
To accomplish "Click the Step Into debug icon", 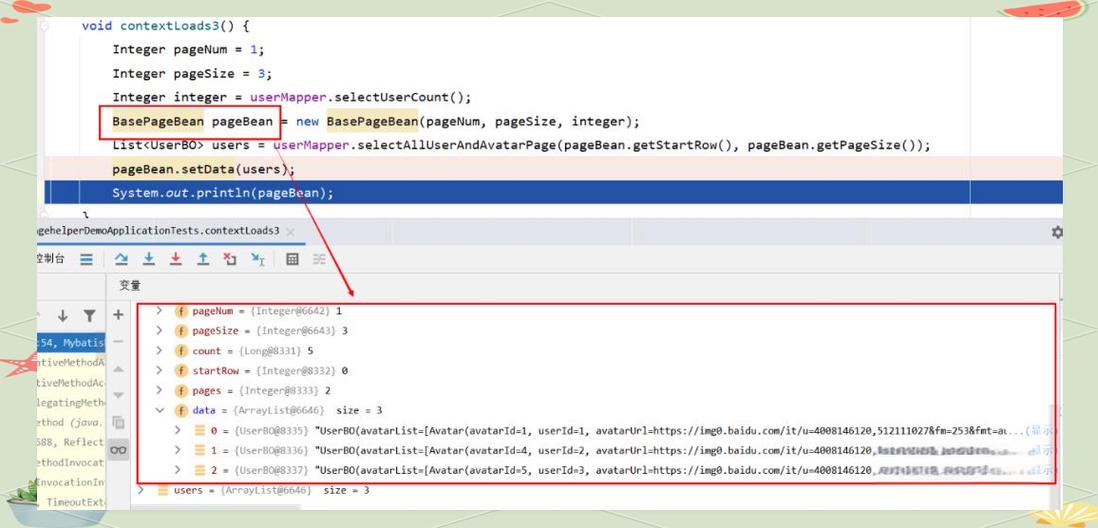I will (148, 259).
